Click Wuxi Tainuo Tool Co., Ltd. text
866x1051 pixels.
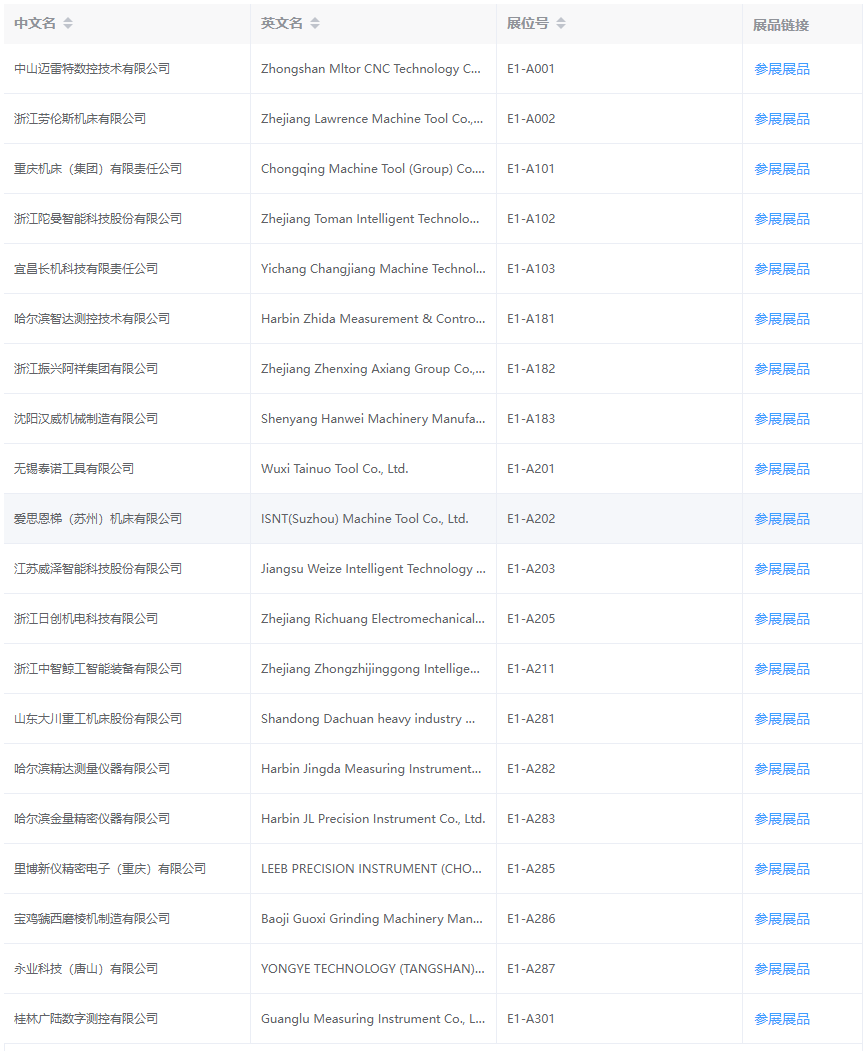[334, 469]
